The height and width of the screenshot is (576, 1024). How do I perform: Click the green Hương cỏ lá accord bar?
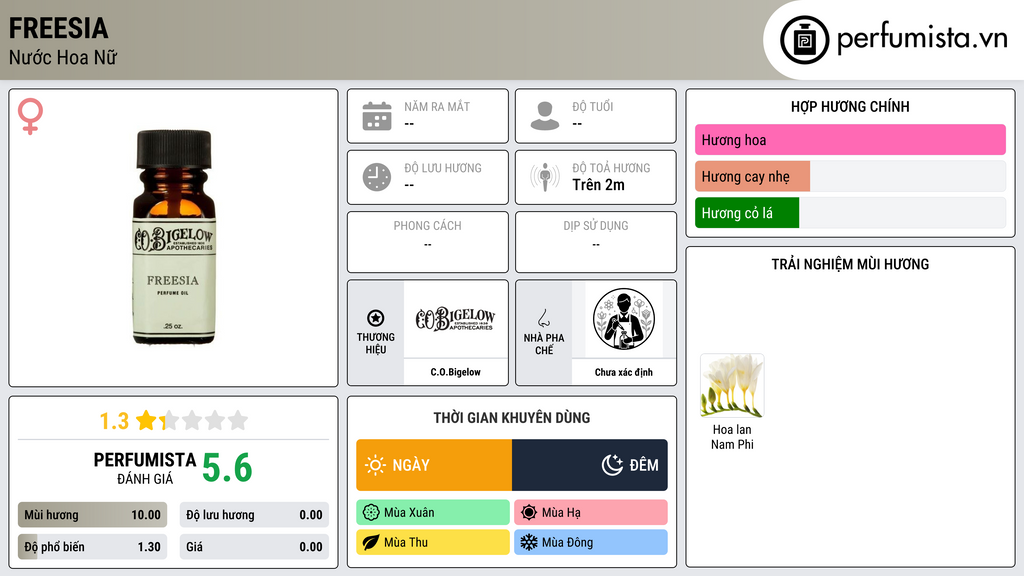pos(850,213)
